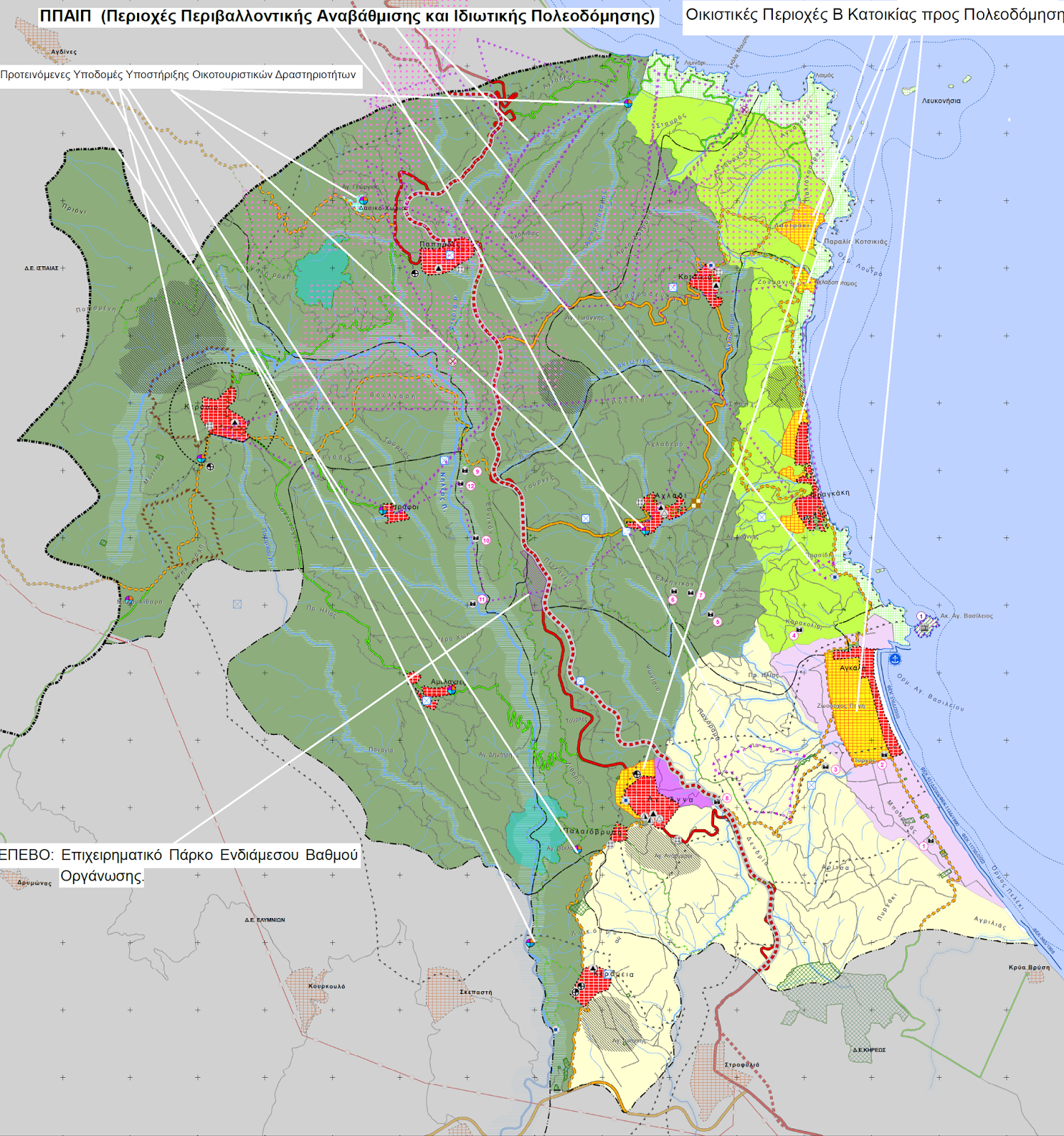Click the black quartered circle on Άγνα's yellow zone
The width and height of the screenshot is (1064, 1136).
coord(637,774)
